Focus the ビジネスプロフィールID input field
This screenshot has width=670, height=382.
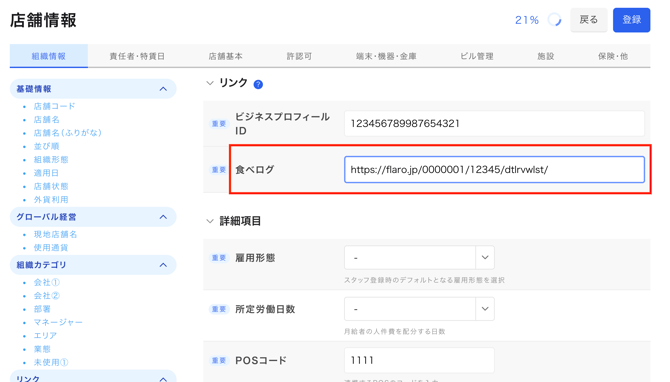(x=494, y=123)
